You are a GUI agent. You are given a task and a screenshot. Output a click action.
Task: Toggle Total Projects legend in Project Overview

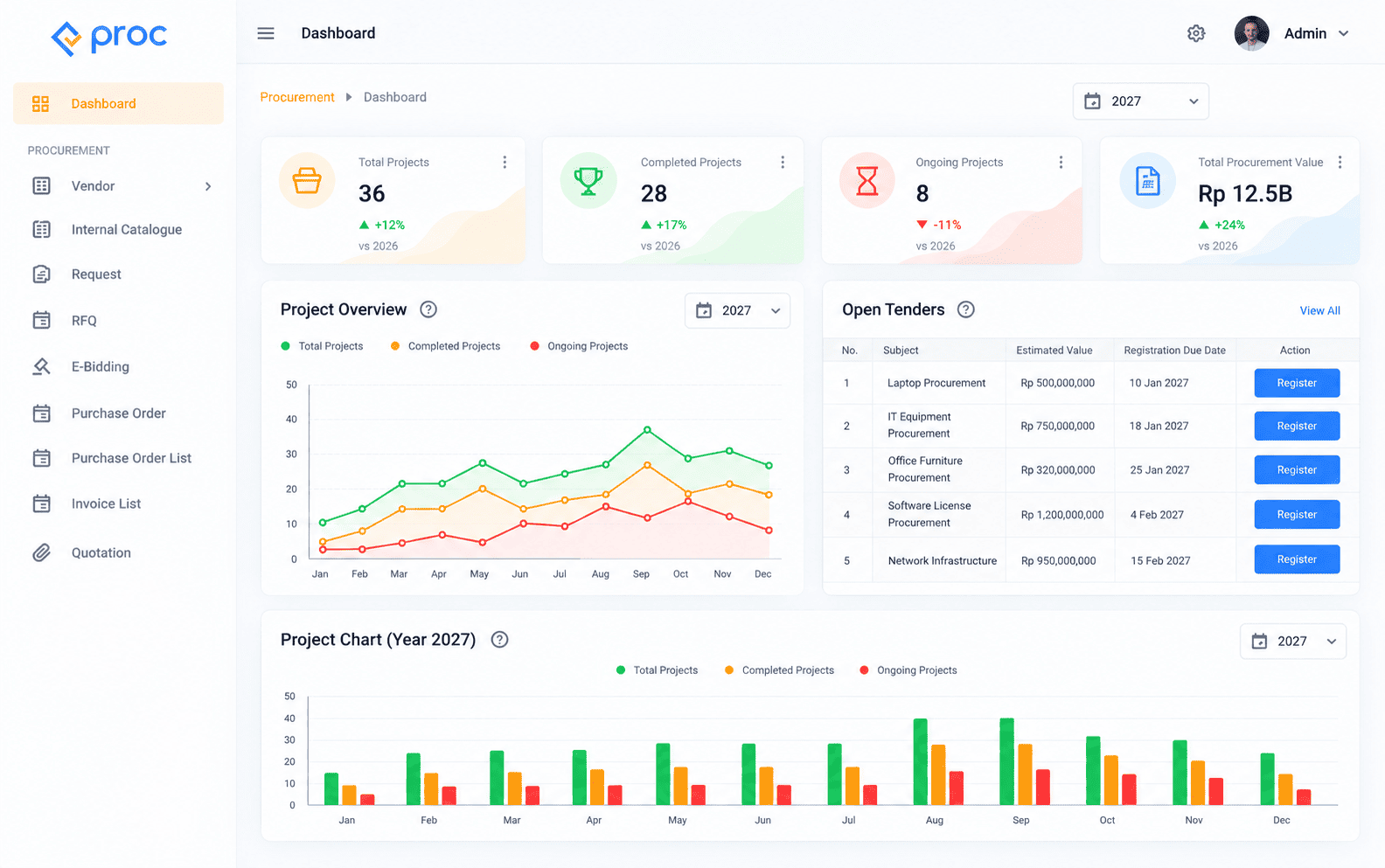tap(322, 346)
